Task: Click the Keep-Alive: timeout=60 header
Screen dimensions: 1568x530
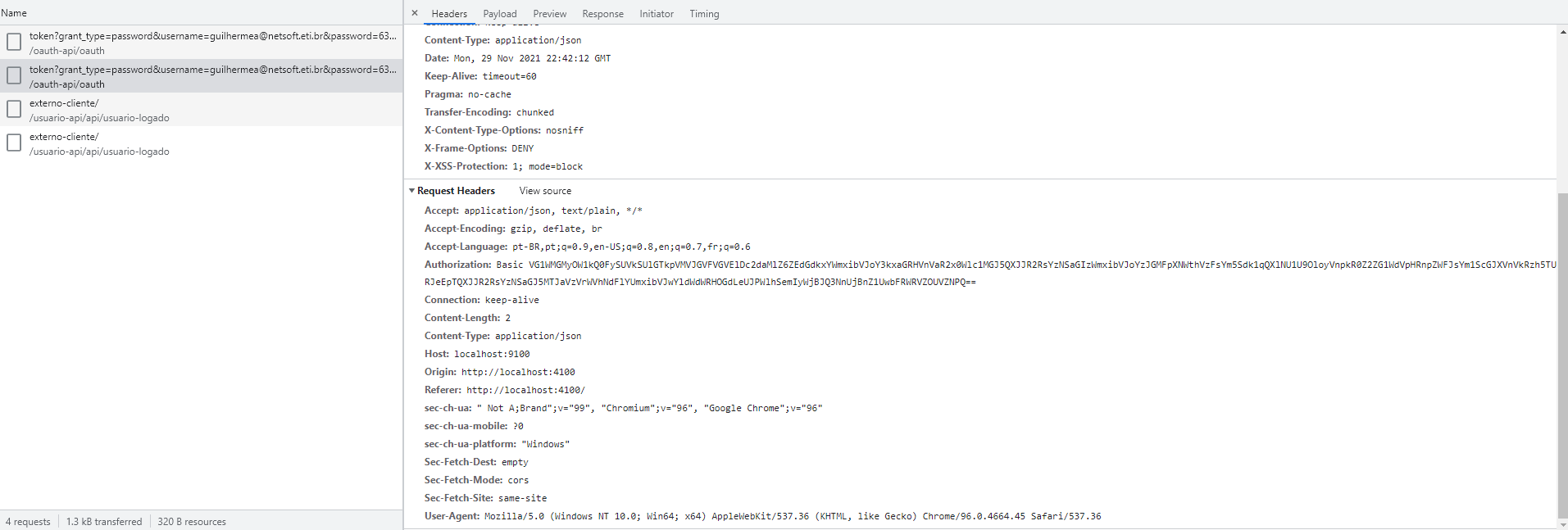Action: coord(480,76)
